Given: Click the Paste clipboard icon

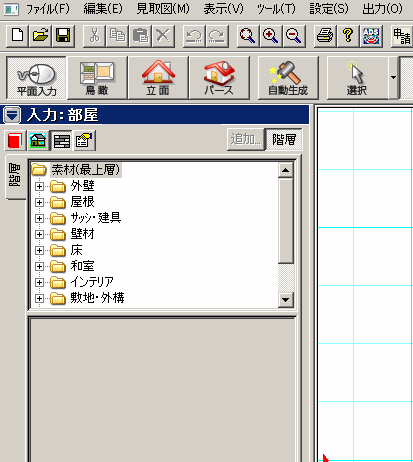Looking at the screenshot, I should [140, 35].
